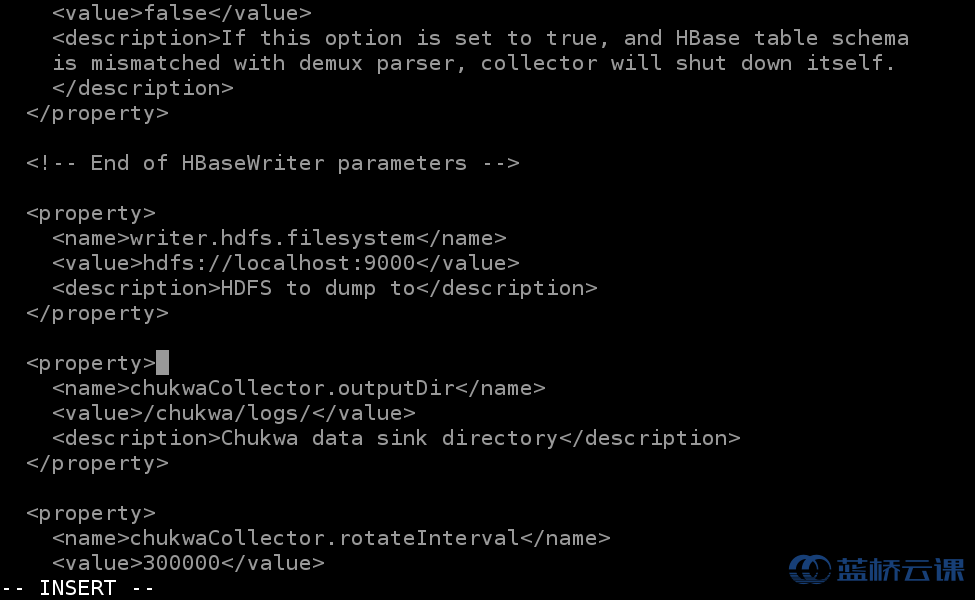975x600 pixels.
Task: Click the -- INSERT -- mode indicator
Action: [x=78, y=588]
